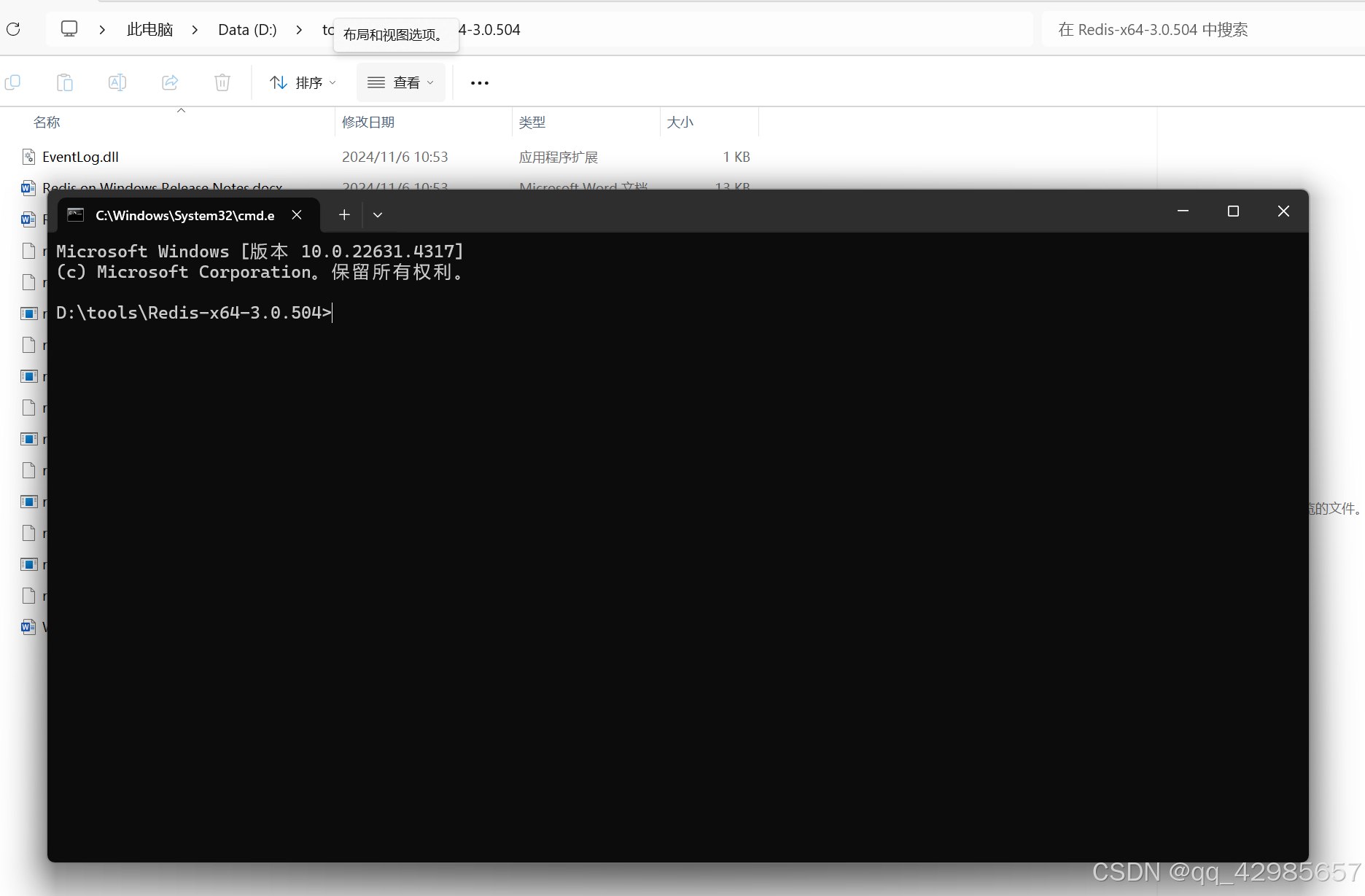Click the Paste clipboard icon

point(65,82)
